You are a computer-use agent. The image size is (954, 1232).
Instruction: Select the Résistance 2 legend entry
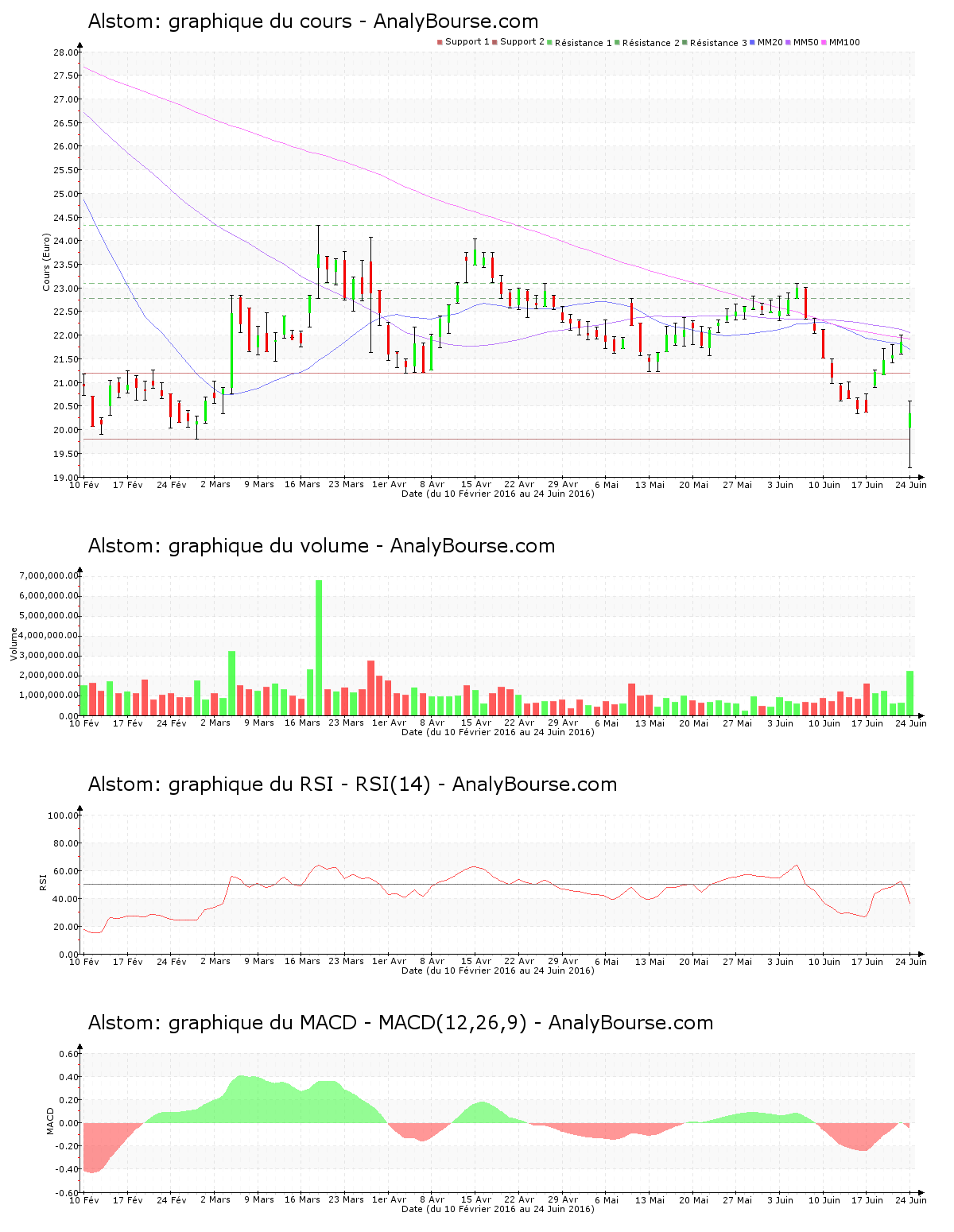(650, 43)
